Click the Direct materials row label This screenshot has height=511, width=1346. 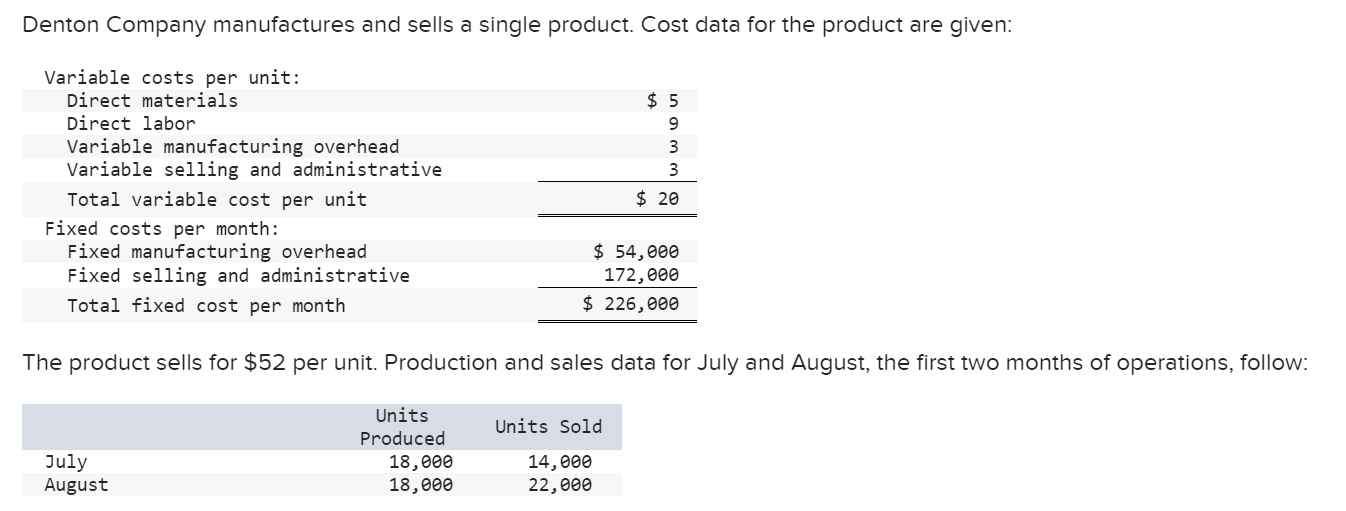[152, 100]
